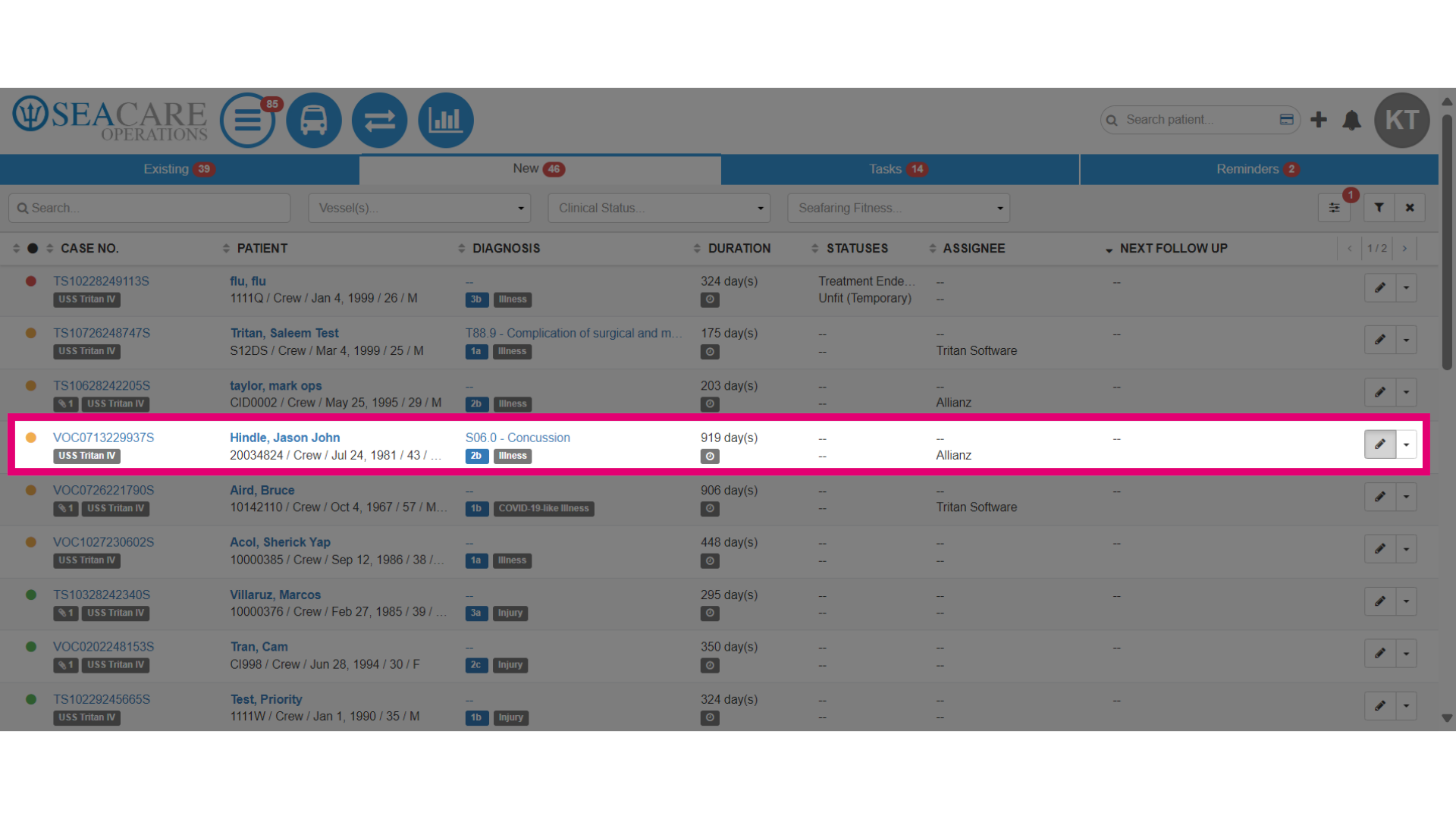
Task: Select the New tab
Action: click(540, 169)
